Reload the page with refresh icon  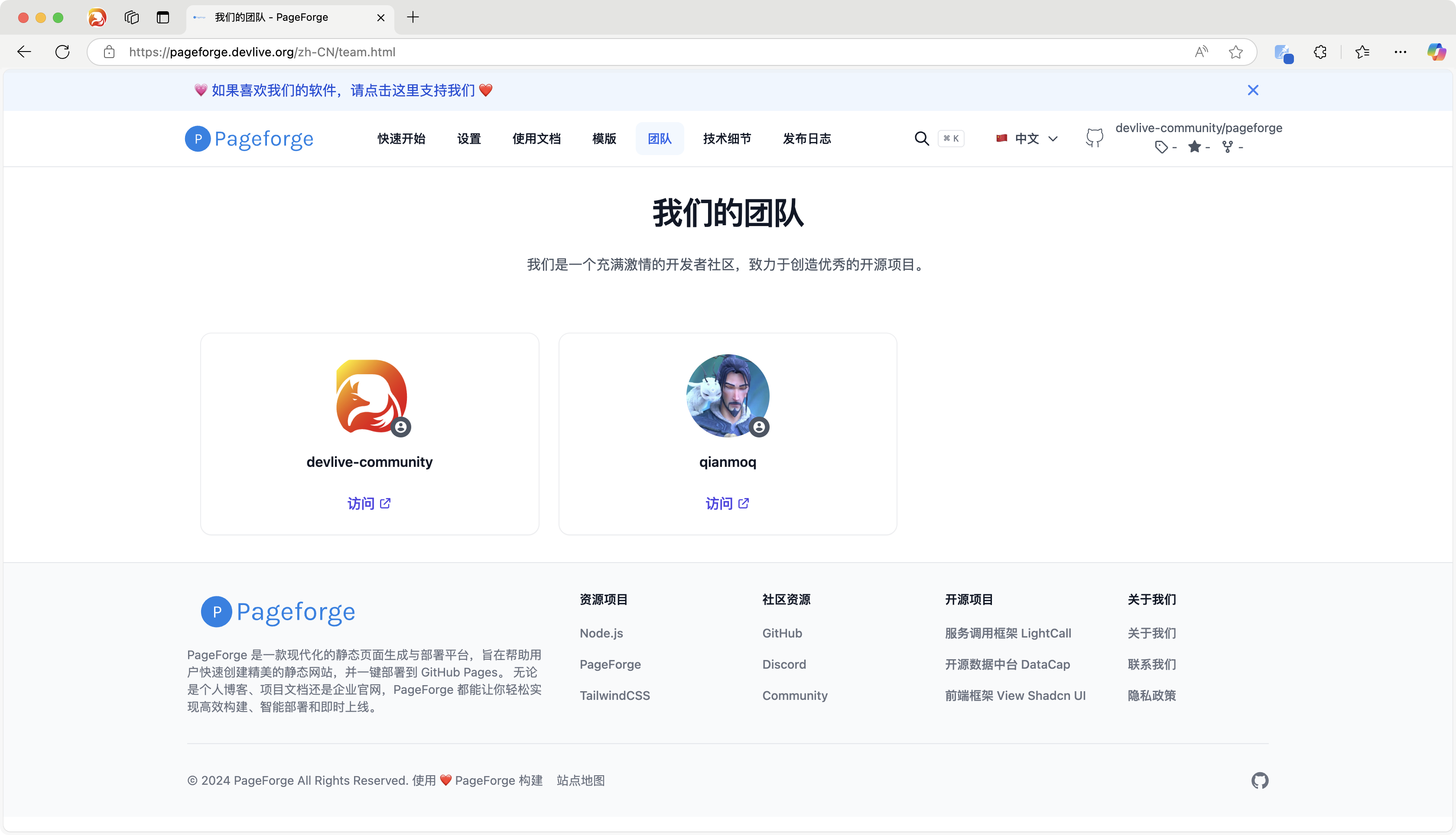[62, 52]
